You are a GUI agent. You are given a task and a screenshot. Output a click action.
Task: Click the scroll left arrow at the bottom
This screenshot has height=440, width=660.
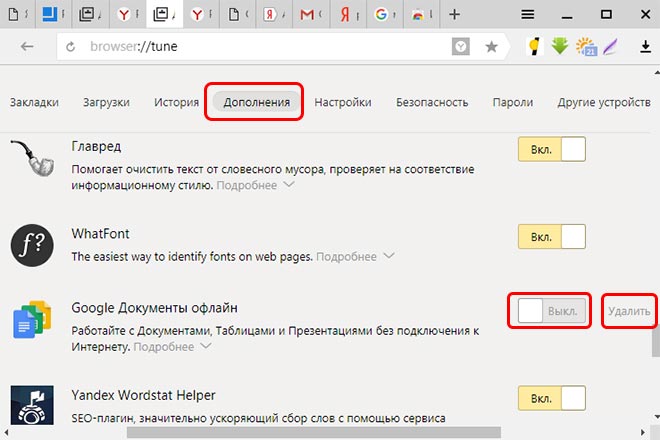(6, 432)
